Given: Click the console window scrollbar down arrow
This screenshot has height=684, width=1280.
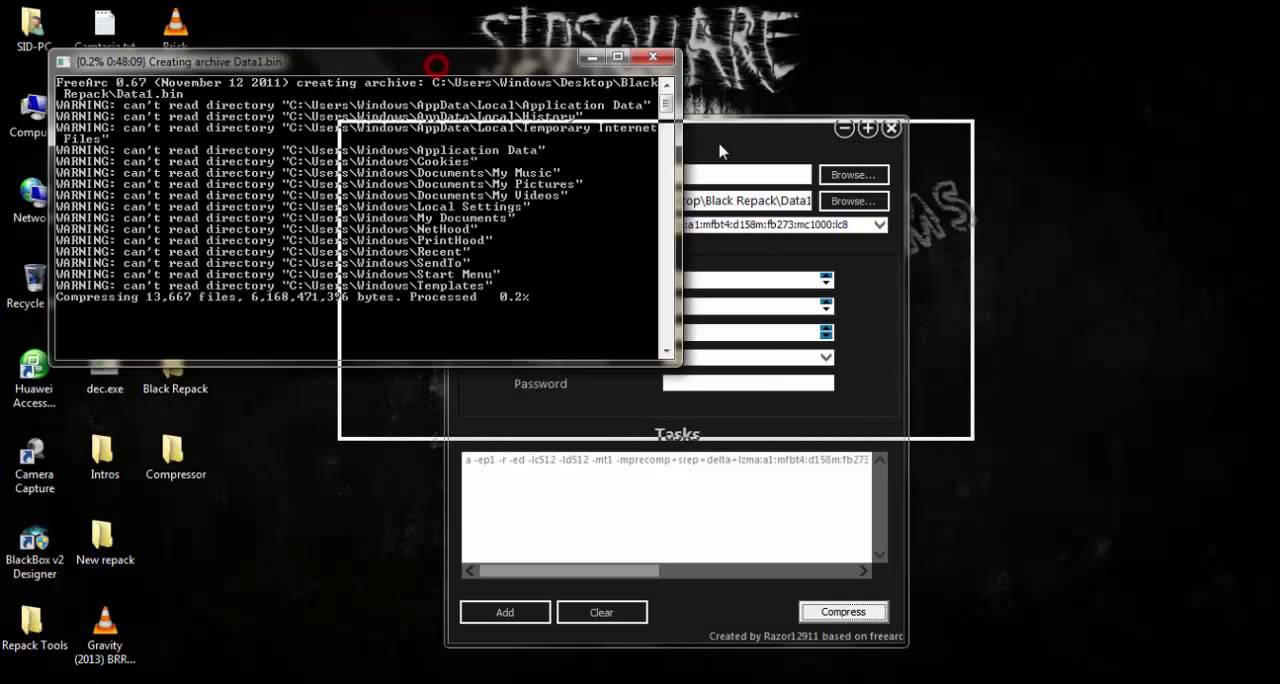Looking at the screenshot, I should (666, 351).
